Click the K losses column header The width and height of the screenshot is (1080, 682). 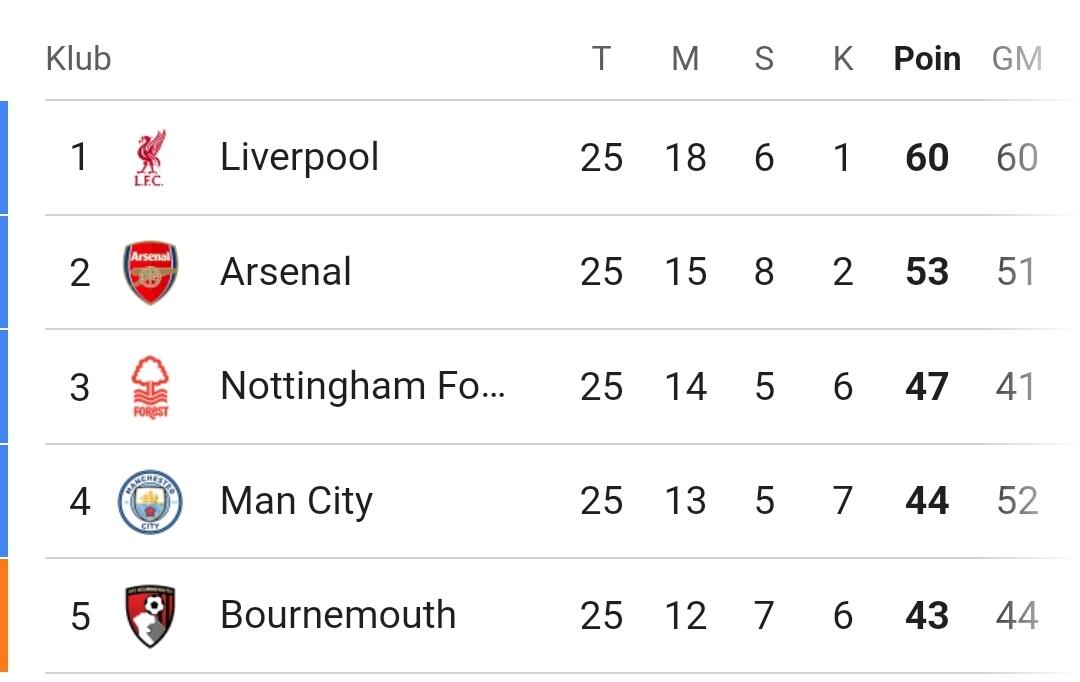point(843,59)
